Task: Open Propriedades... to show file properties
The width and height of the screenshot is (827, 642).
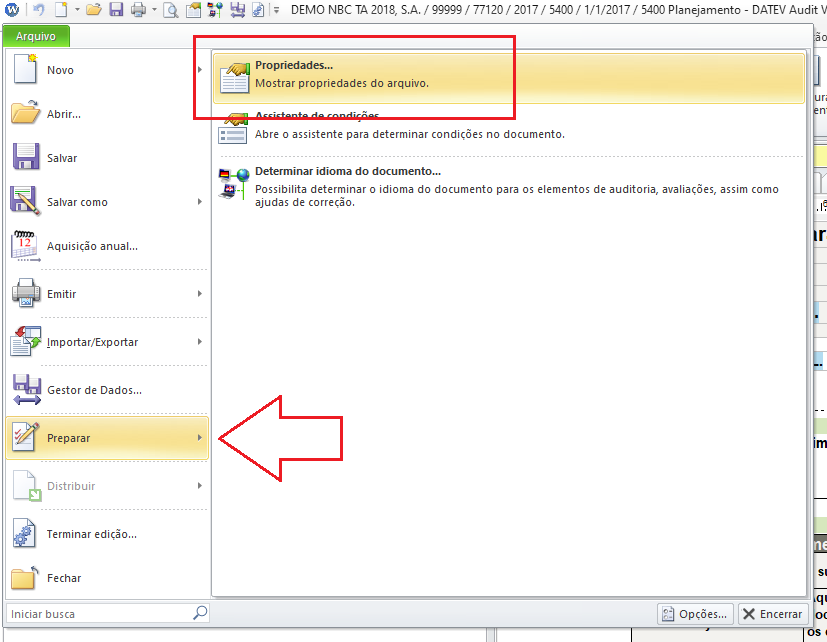Action: point(508,78)
